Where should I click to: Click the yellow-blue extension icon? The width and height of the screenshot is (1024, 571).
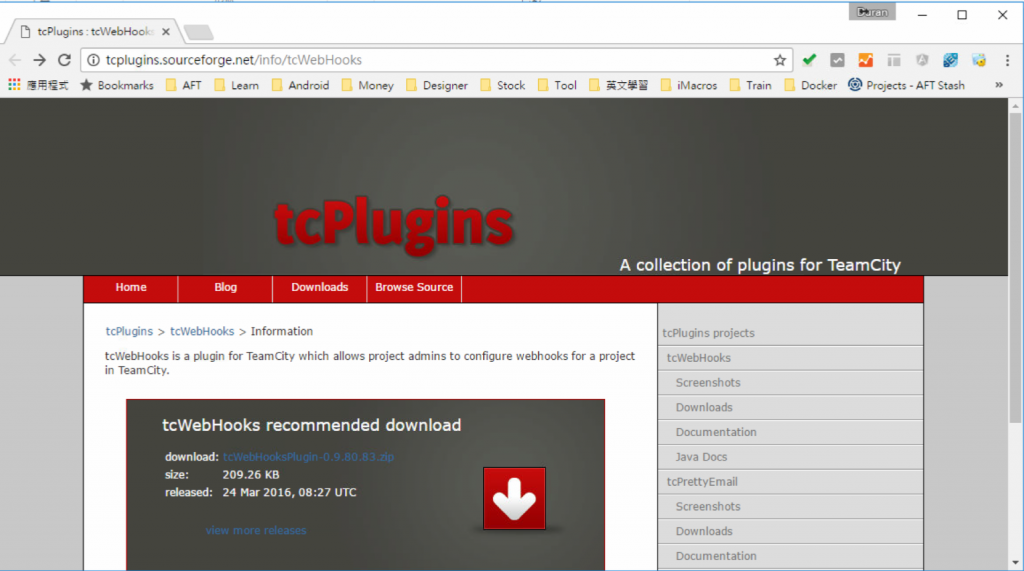[x=979, y=60]
